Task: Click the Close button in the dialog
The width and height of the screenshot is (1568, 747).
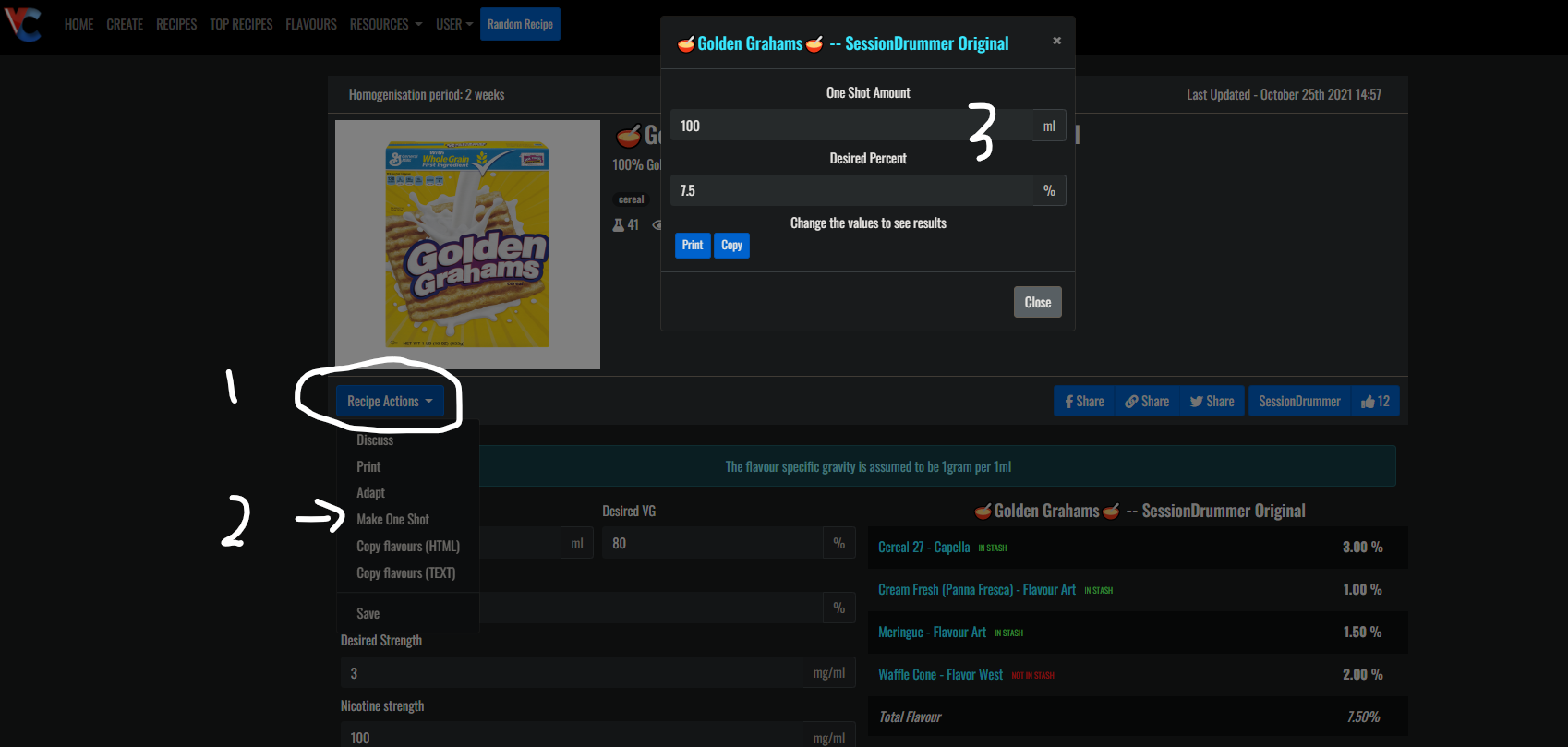Action: coord(1037,302)
